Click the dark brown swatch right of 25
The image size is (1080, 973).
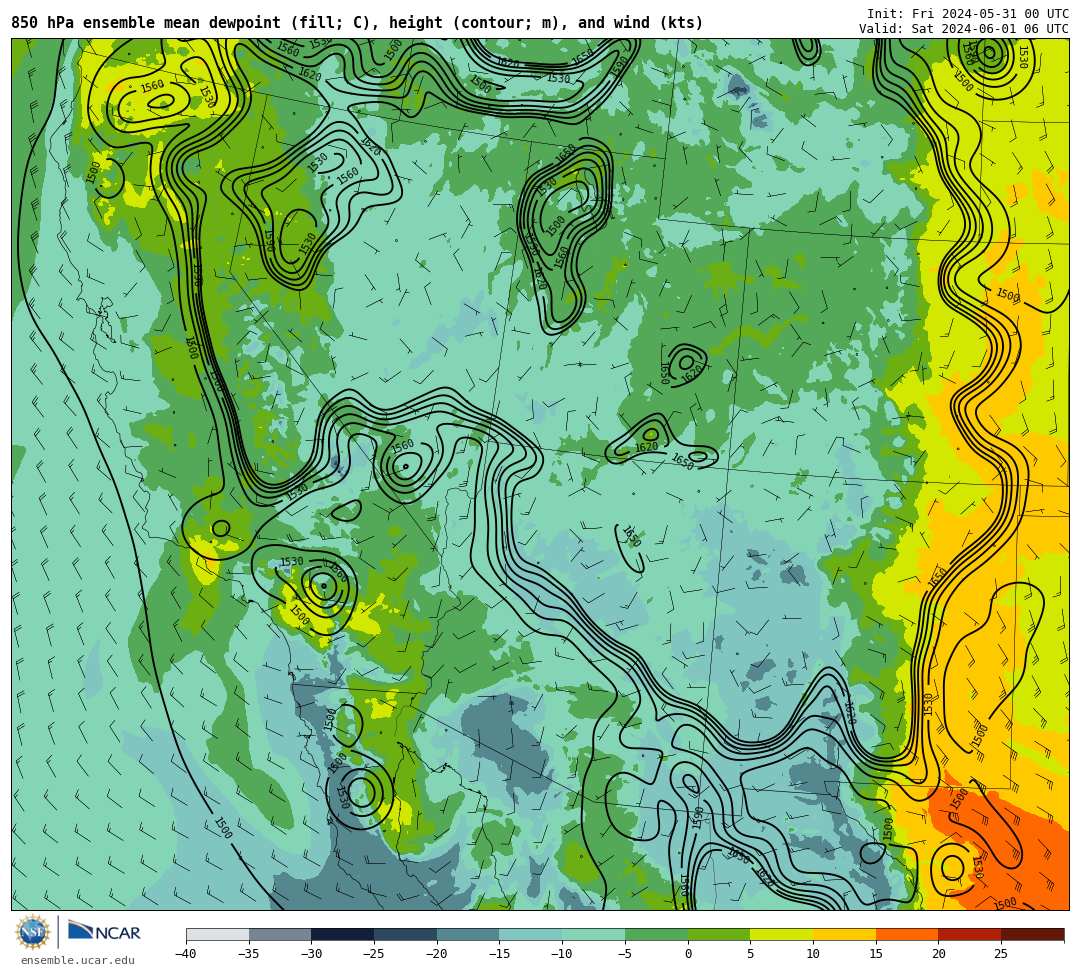1032,934
